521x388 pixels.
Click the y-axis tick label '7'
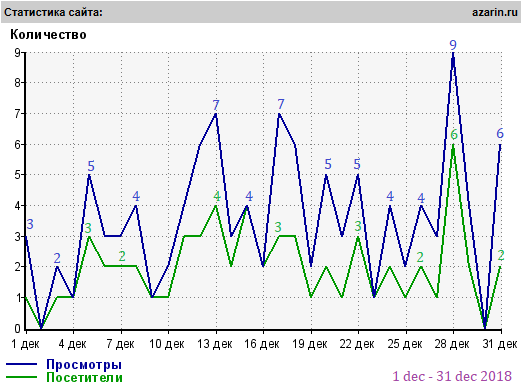pos(17,113)
